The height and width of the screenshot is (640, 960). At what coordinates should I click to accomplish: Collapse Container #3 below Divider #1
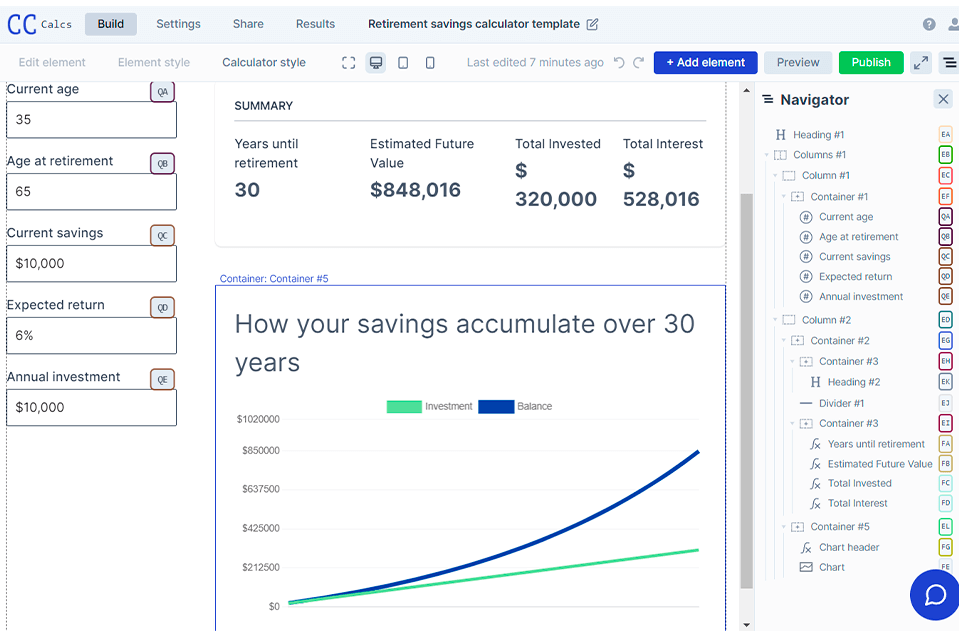792,424
